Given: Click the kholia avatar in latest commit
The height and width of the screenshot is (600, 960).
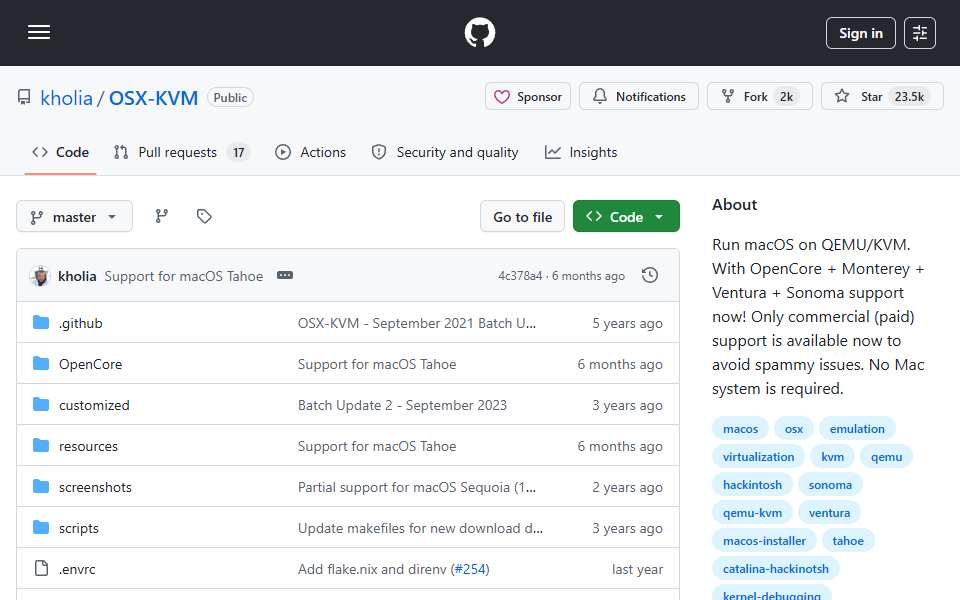Looking at the screenshot, I should [x=40, y=276].
